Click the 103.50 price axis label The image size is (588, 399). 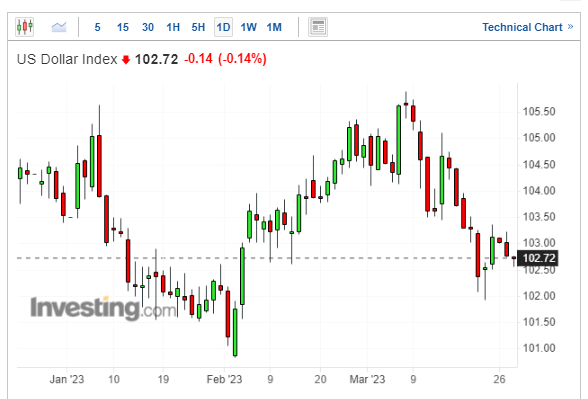click(539, 217)
